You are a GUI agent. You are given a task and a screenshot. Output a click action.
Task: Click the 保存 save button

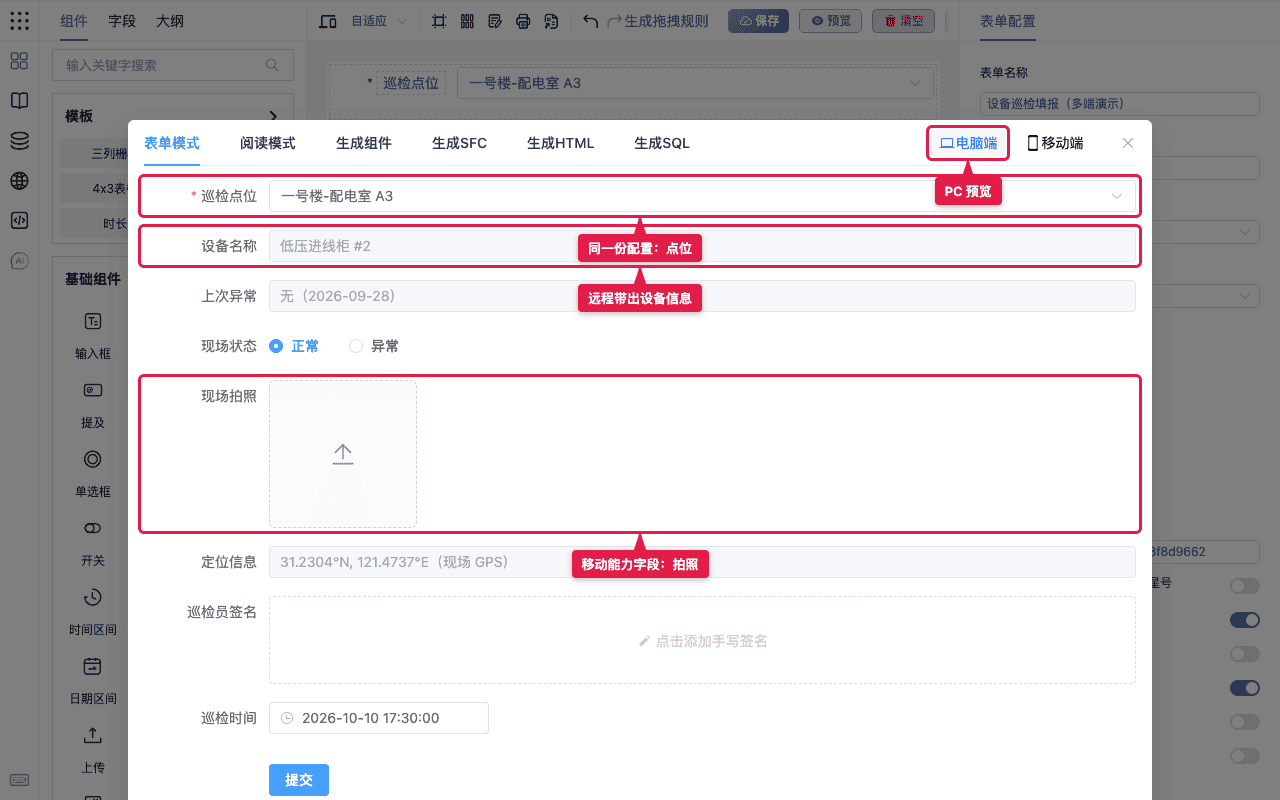[759, 21]
